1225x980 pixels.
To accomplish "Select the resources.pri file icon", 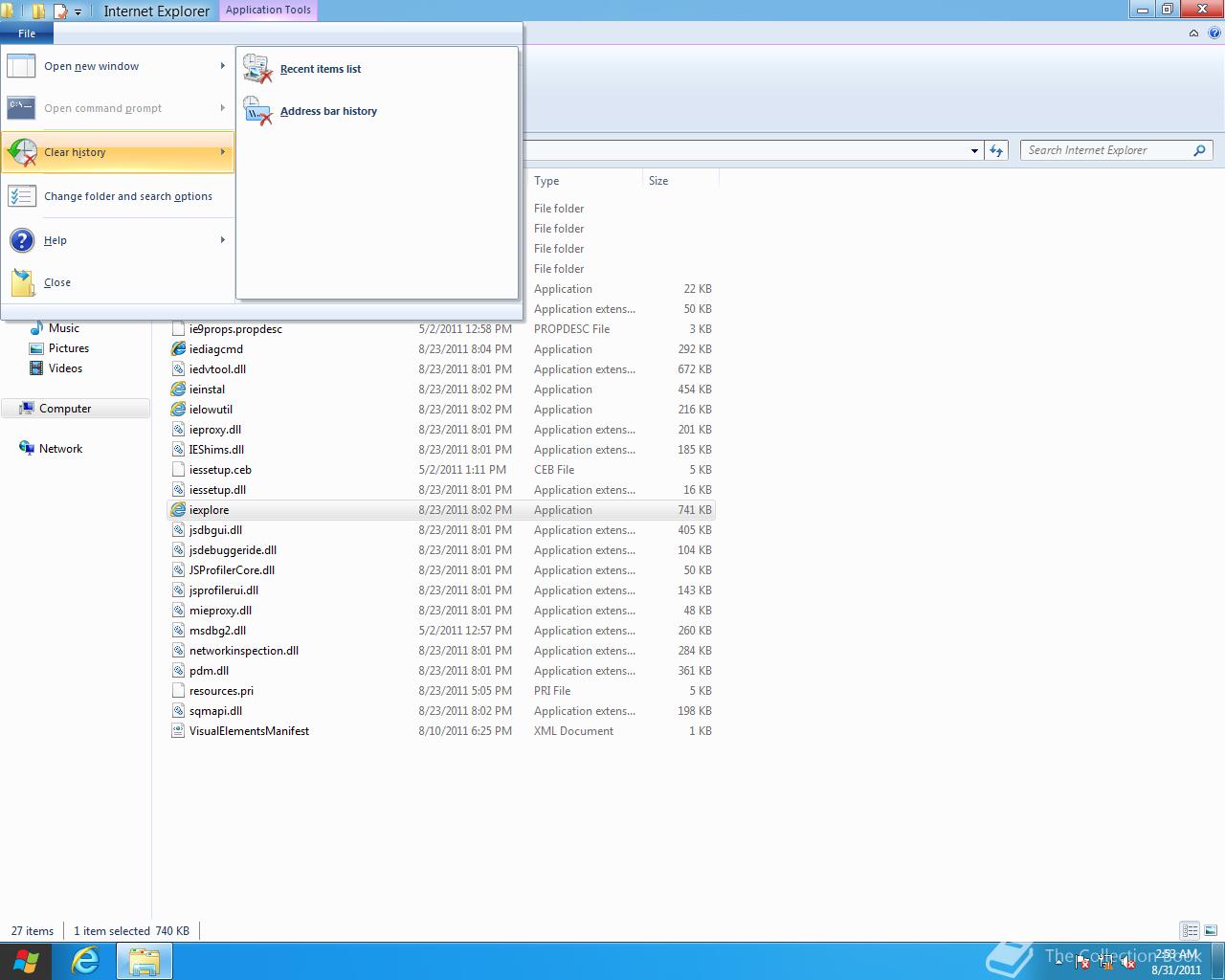I will pos(178,691).
